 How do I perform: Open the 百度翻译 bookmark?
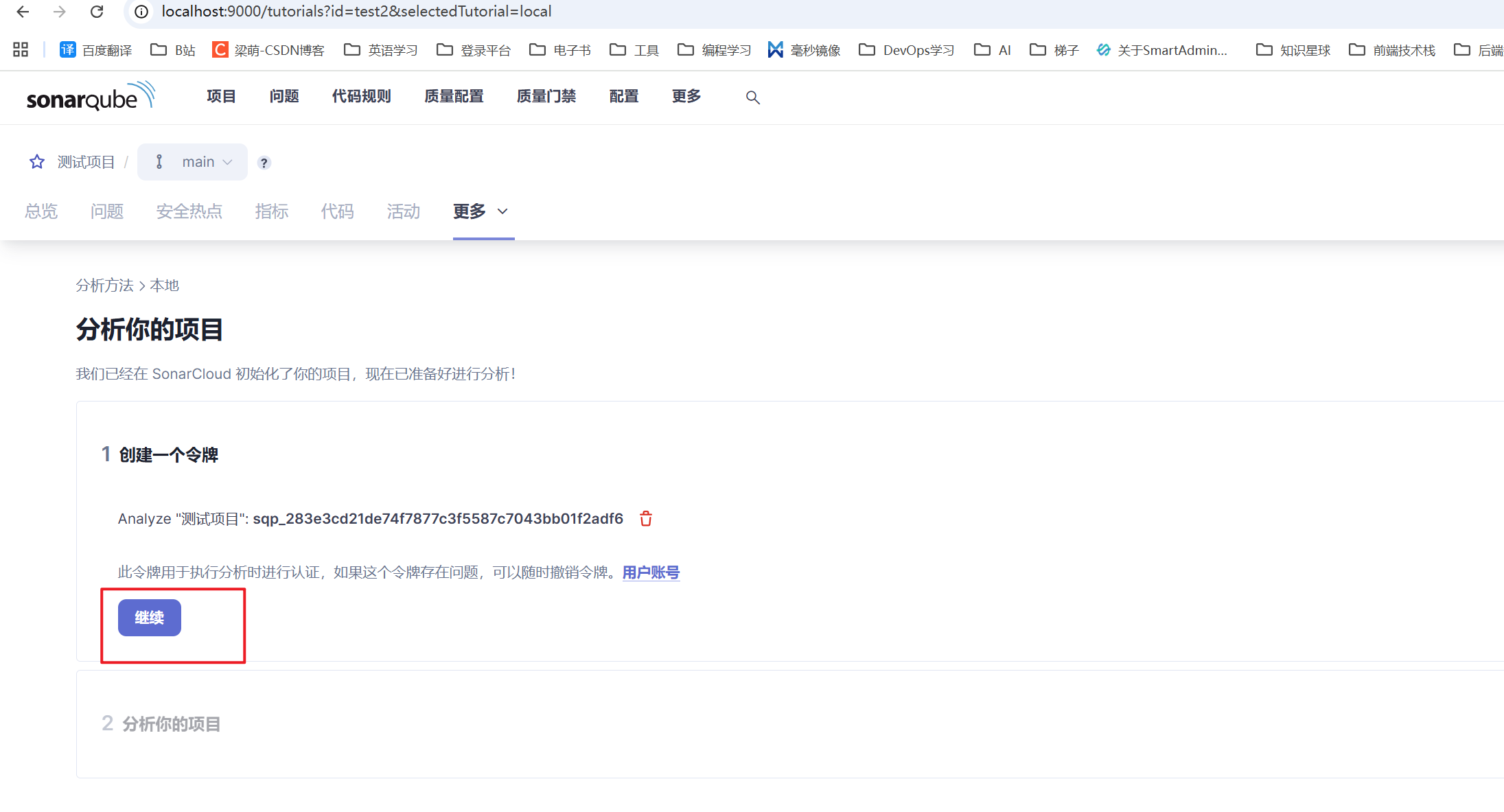click(96, 50)
